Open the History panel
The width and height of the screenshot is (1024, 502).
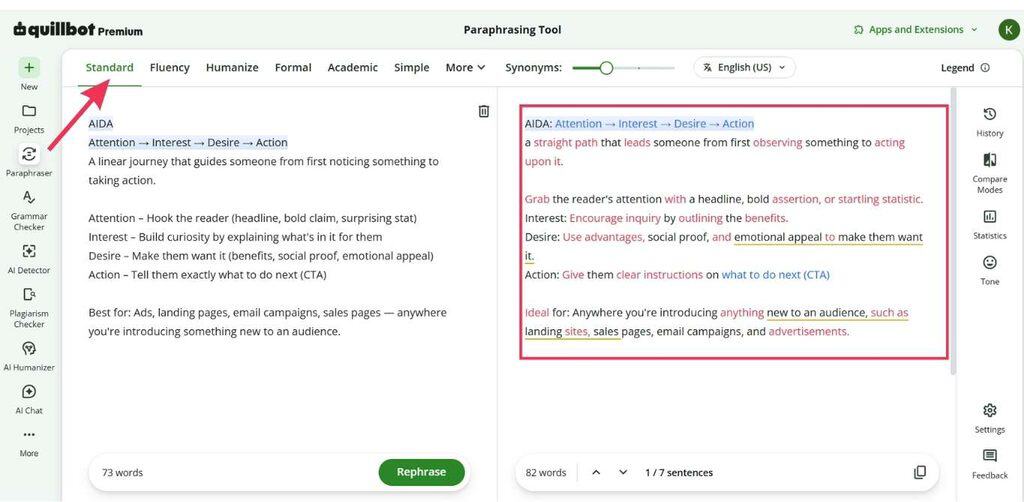click(989, 122)
